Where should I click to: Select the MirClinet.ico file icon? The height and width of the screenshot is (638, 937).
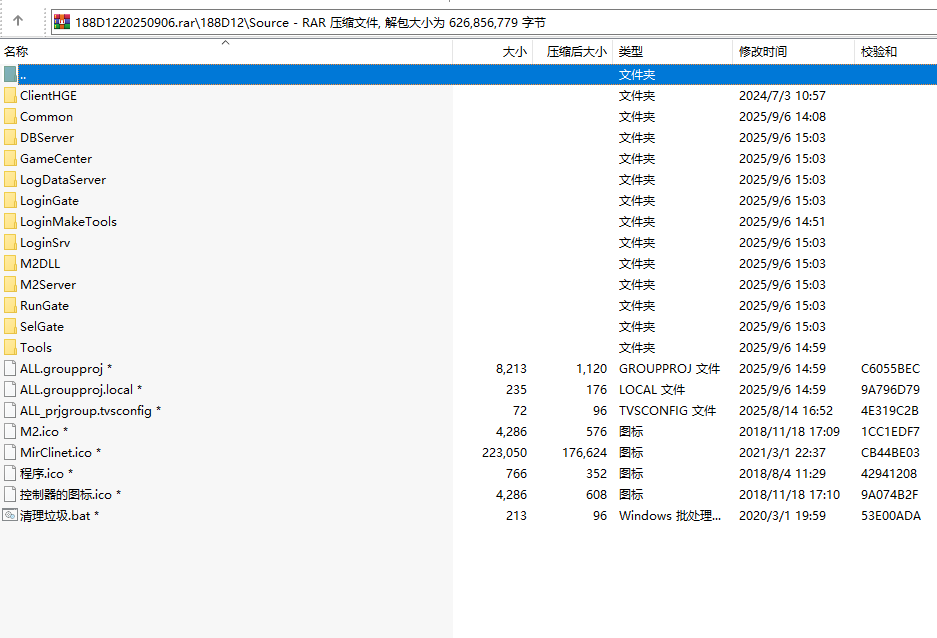tap(10, 453)
